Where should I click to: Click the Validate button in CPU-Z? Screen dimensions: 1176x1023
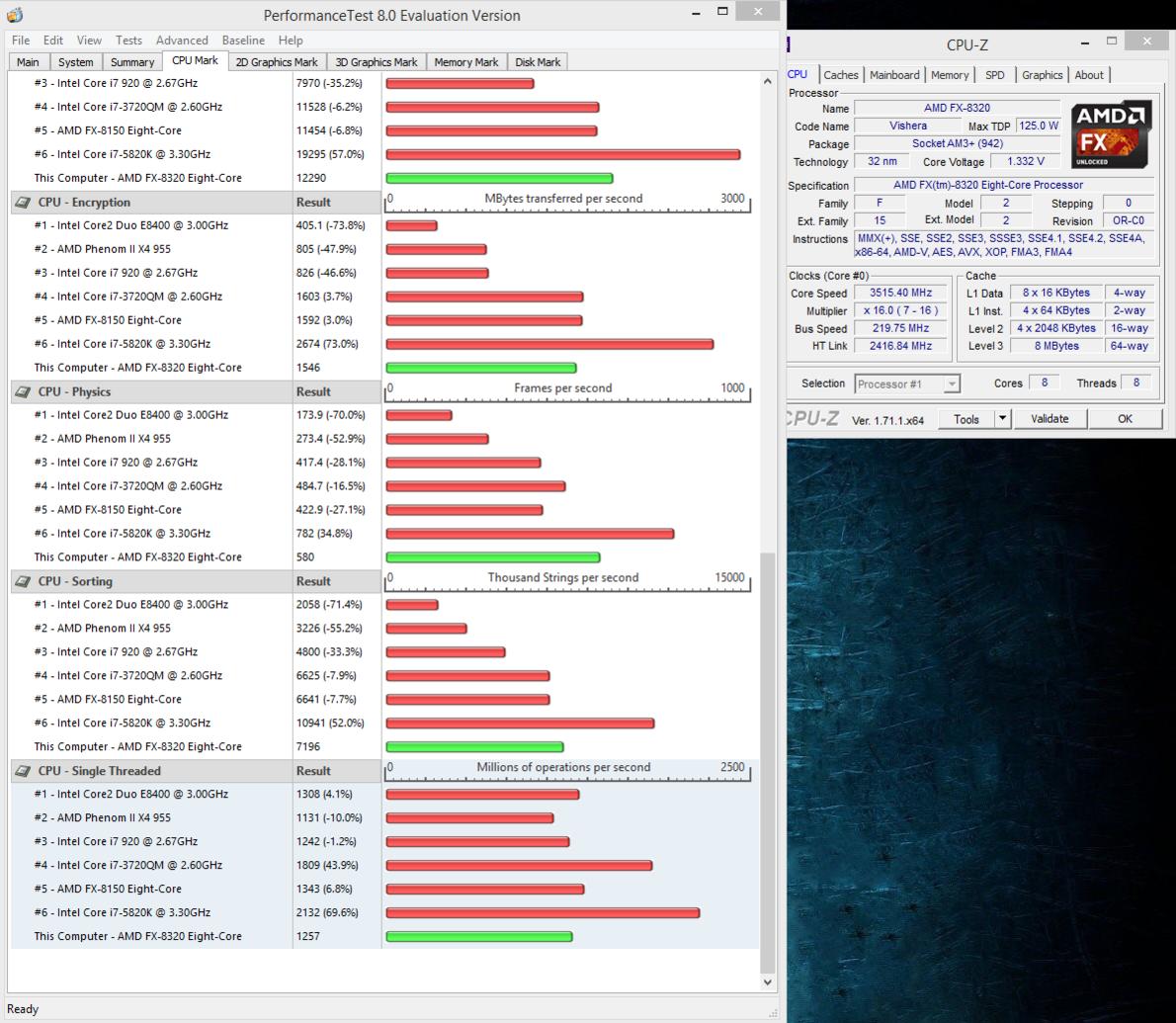1050,419
